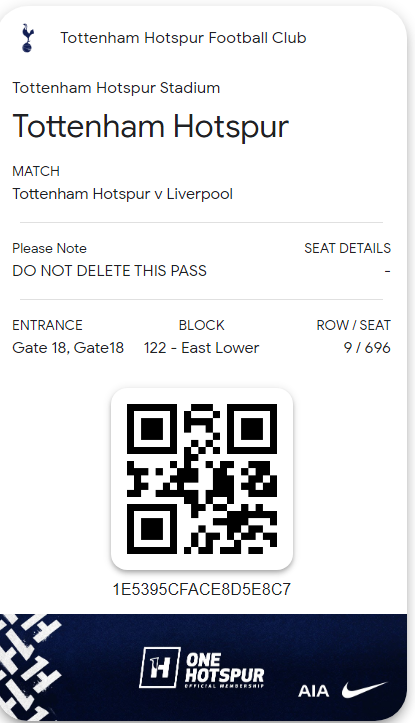Viewport: 415px width, 723px height.
Task: Click the Nike swoosh logo
Action: [x=365, y=690]
